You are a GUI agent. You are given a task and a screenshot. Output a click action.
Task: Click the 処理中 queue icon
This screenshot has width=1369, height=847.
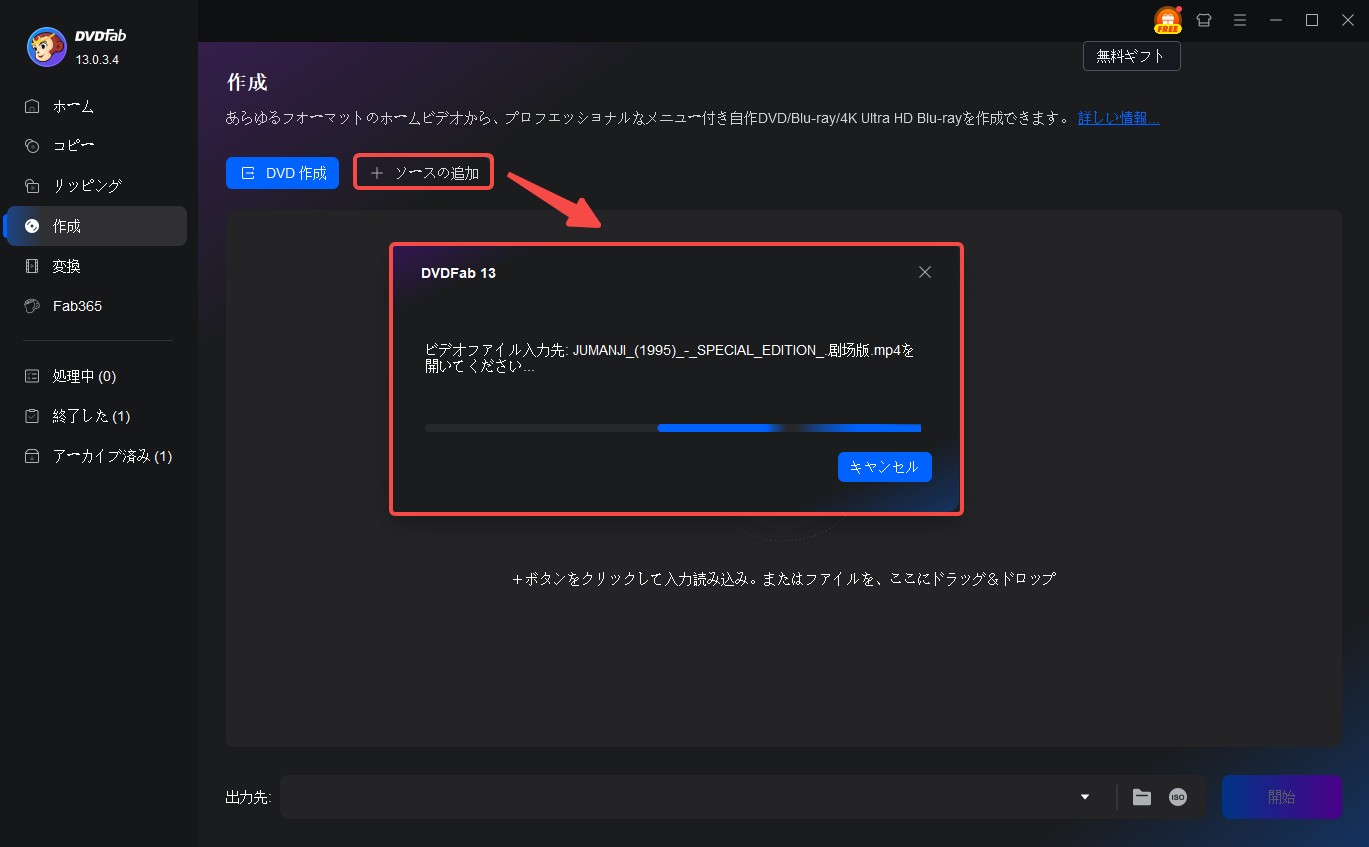33,376
